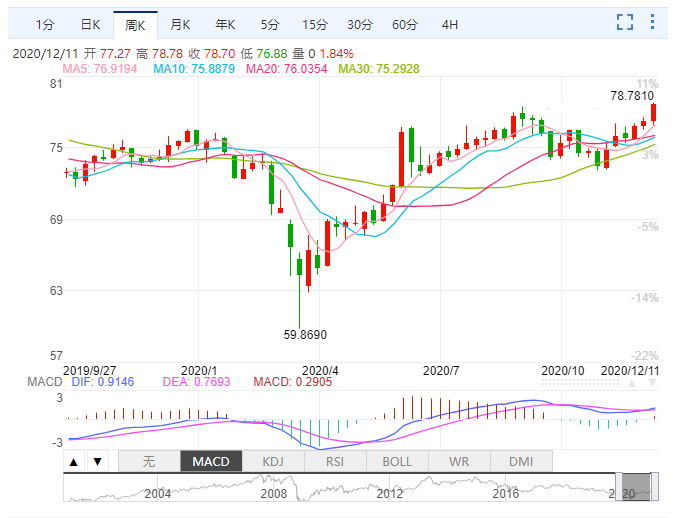Select the 无 (none) indicator option
Viewport: 676px width, 518px height.
click(x=149, y=462)
